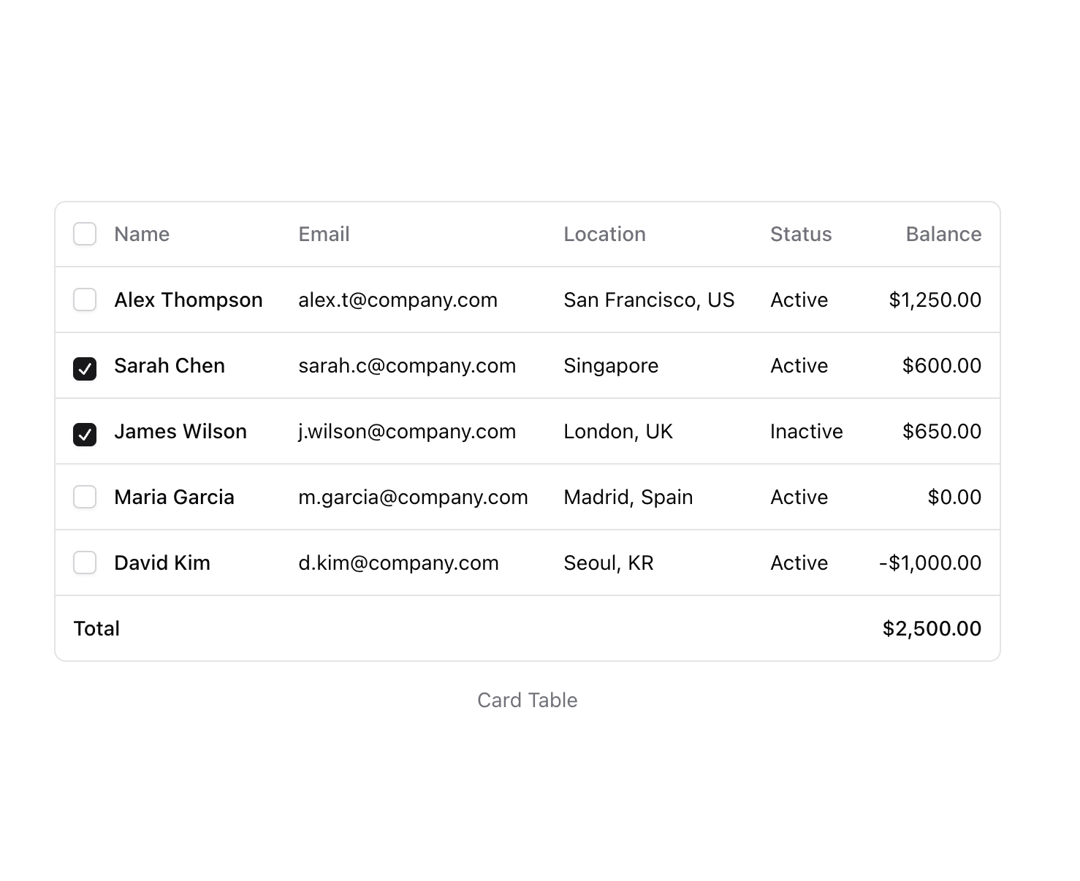
Task: Click the Card Table caption
Action: (528, 701)
